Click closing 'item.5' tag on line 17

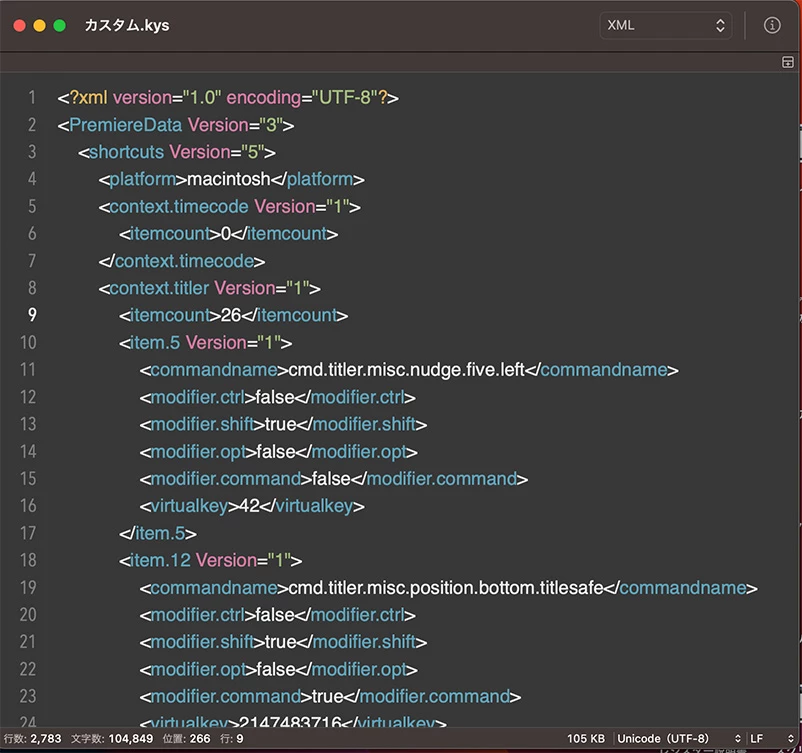tap(158, 533)
